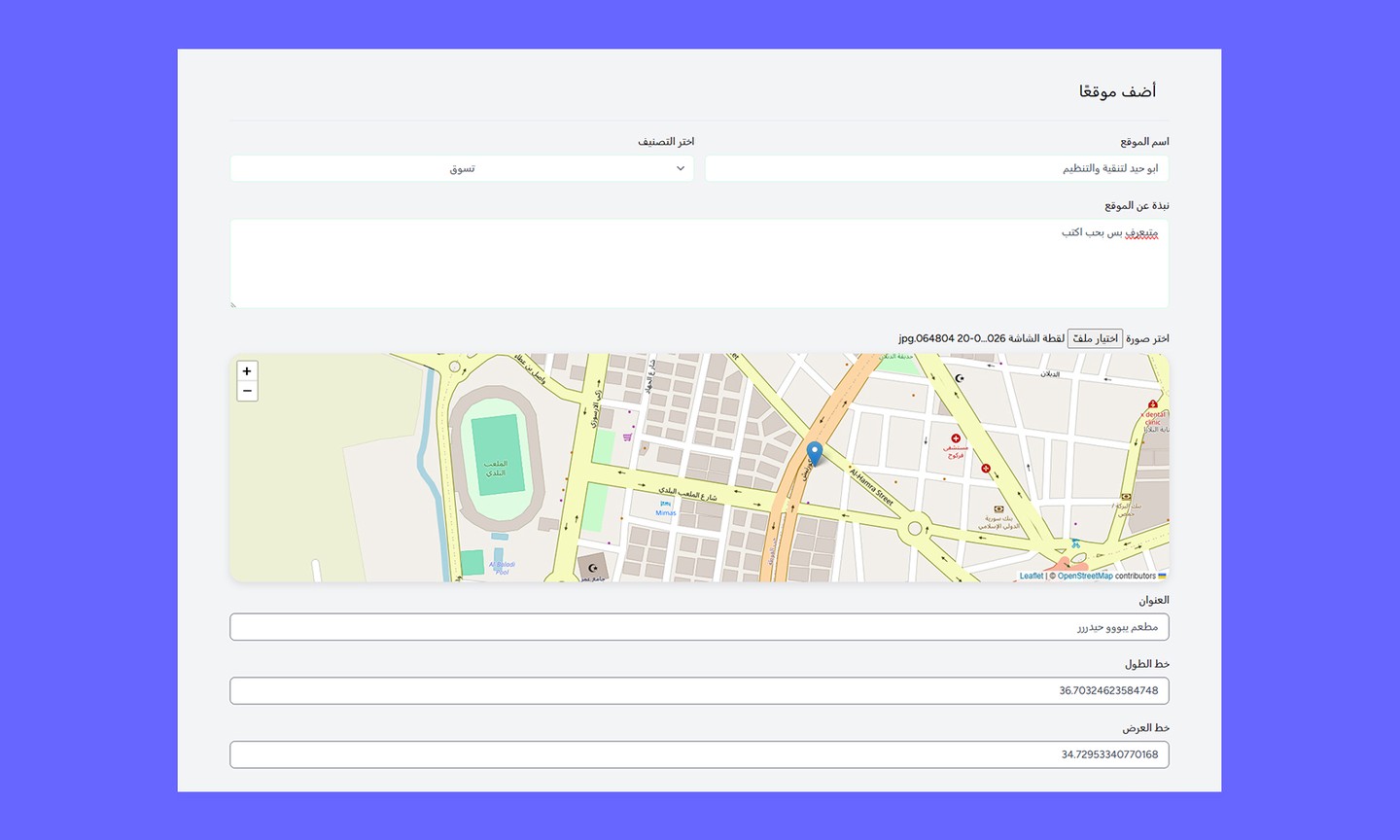Click into the site description textarea
This screenshot has height=840, width=1400.
tap(699, 263)
